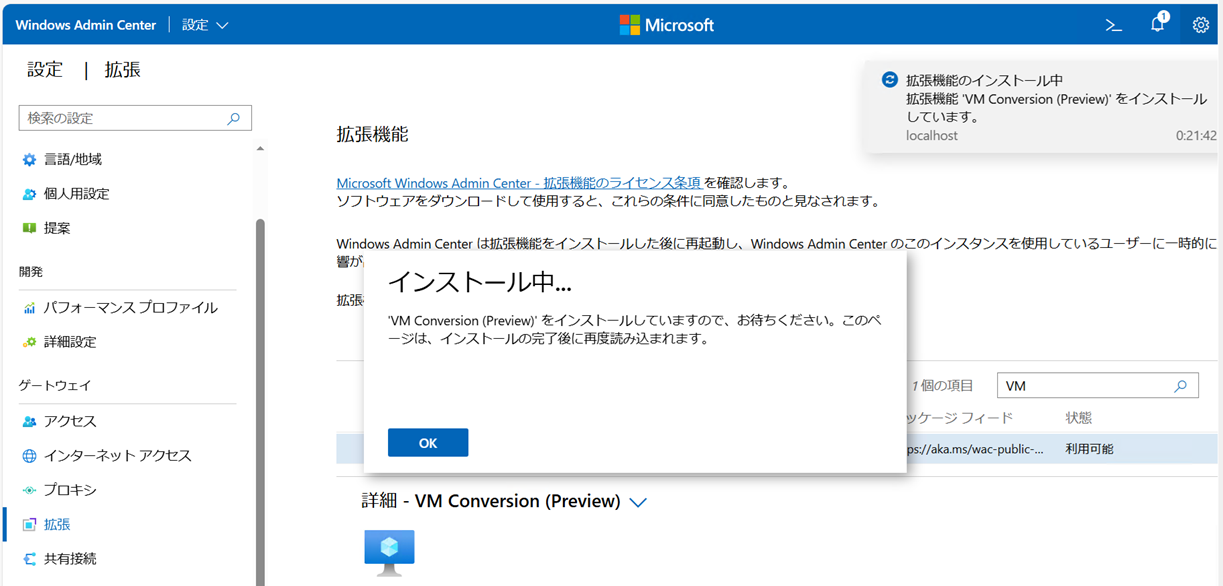Image resolution: width=1223 pixels, height=586 pixels.
Task: Go to パフォーマンス プロファイル settings
Action: (130, 308)
